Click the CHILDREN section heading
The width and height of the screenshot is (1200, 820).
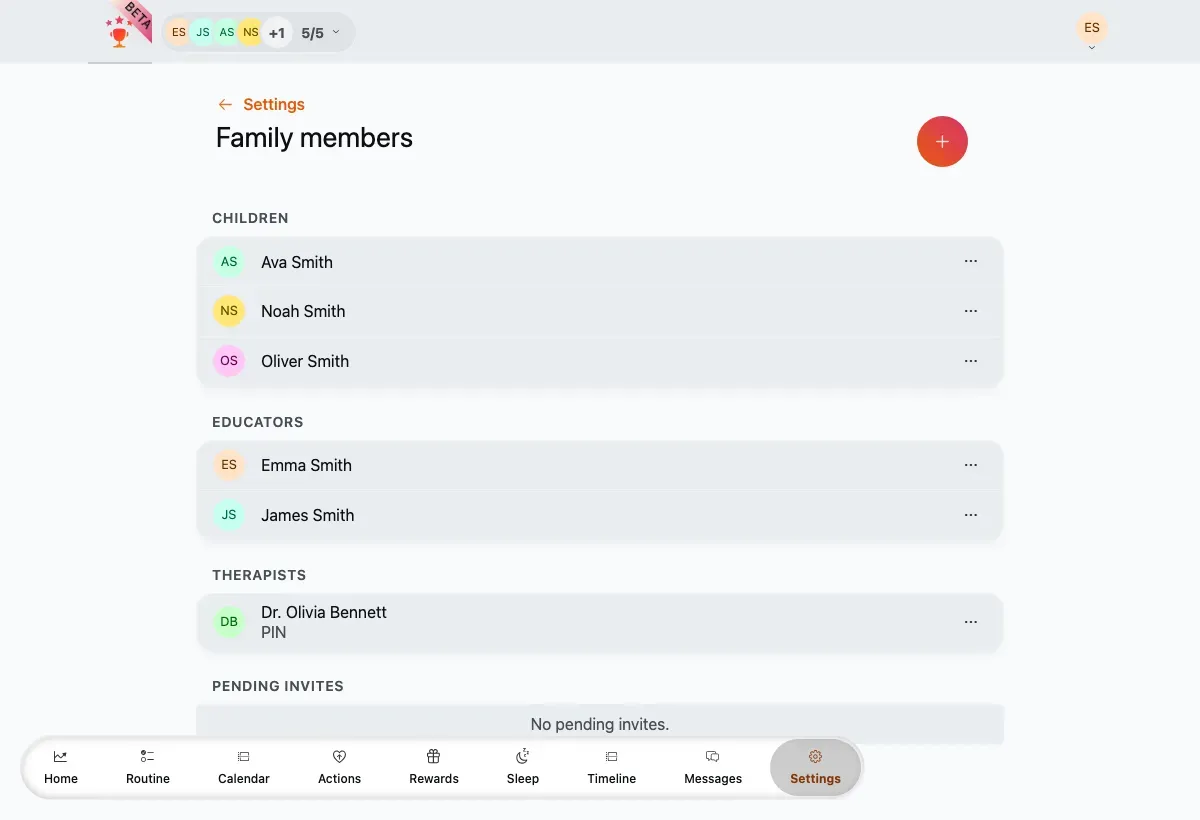coord(250,218)
